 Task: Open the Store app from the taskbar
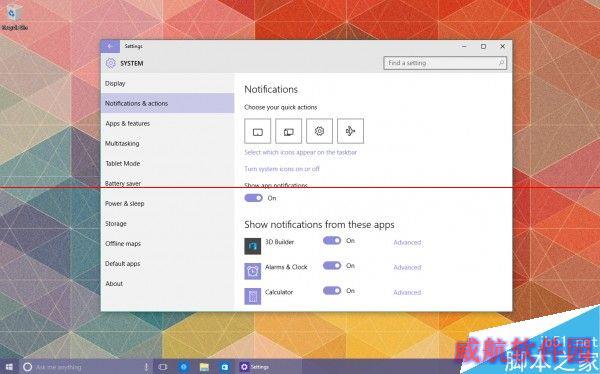225,367
